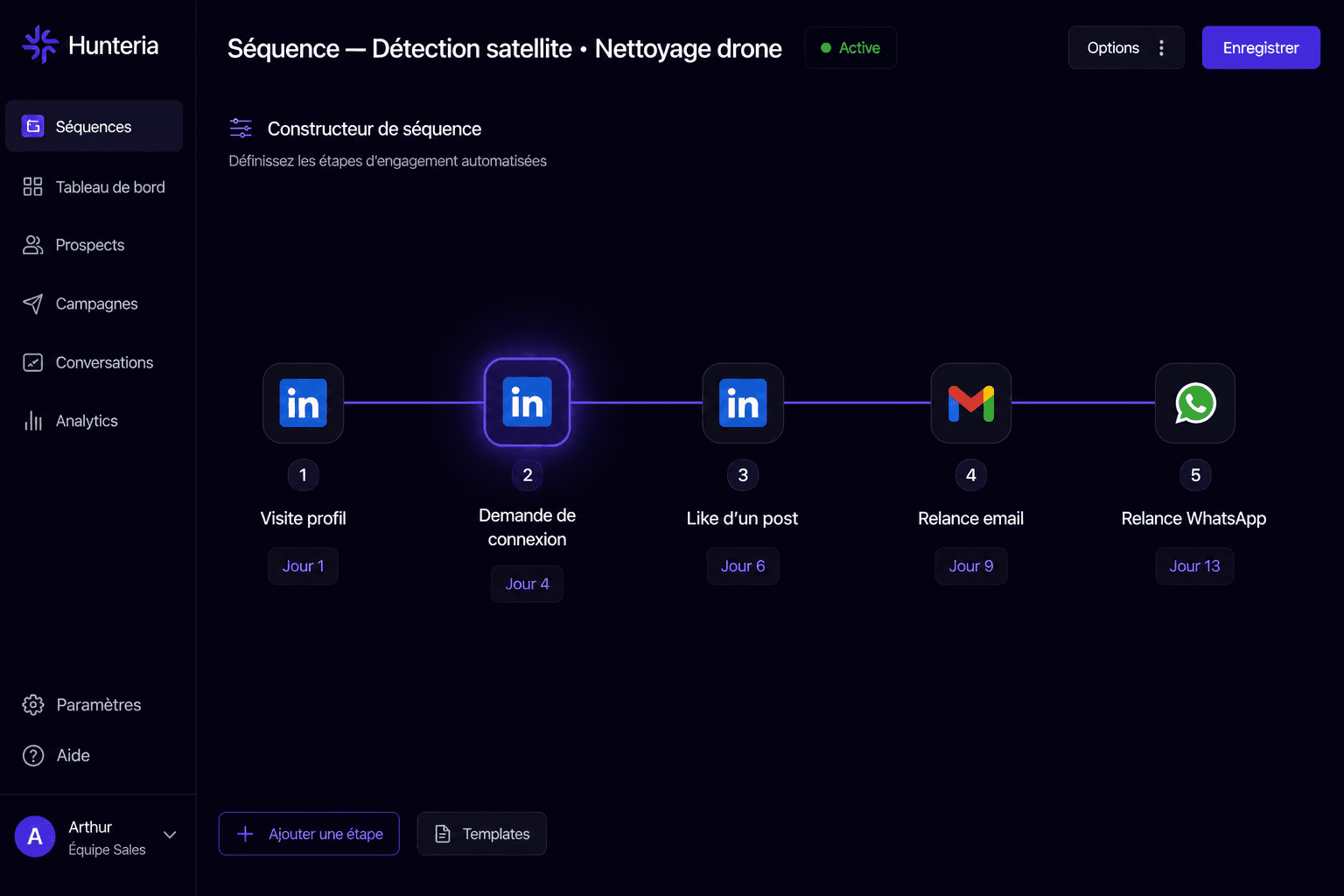Click step number 2 badge
This screenshot has width=1344, height=896.
tap(528, 475)
